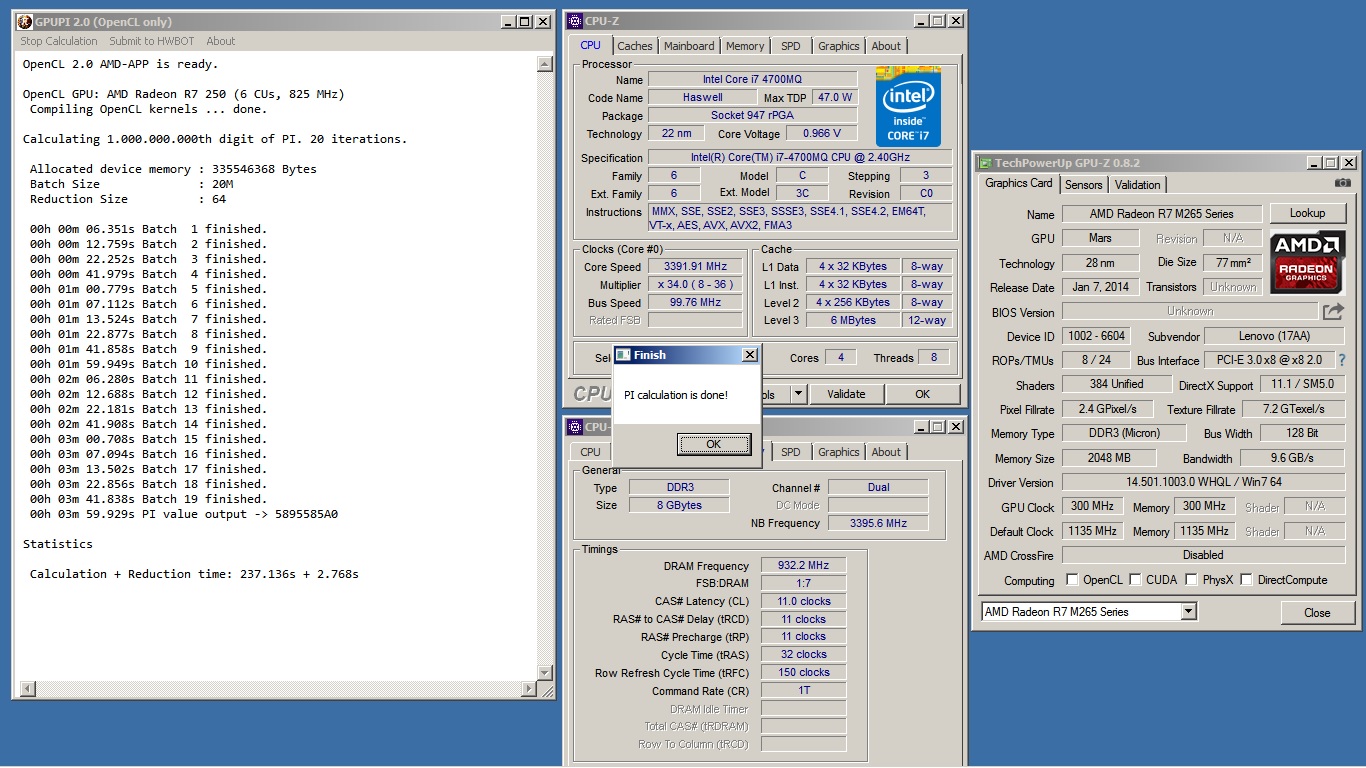Switch to the Graphics tab in upper CPU-Z

(x=839, y=46)
